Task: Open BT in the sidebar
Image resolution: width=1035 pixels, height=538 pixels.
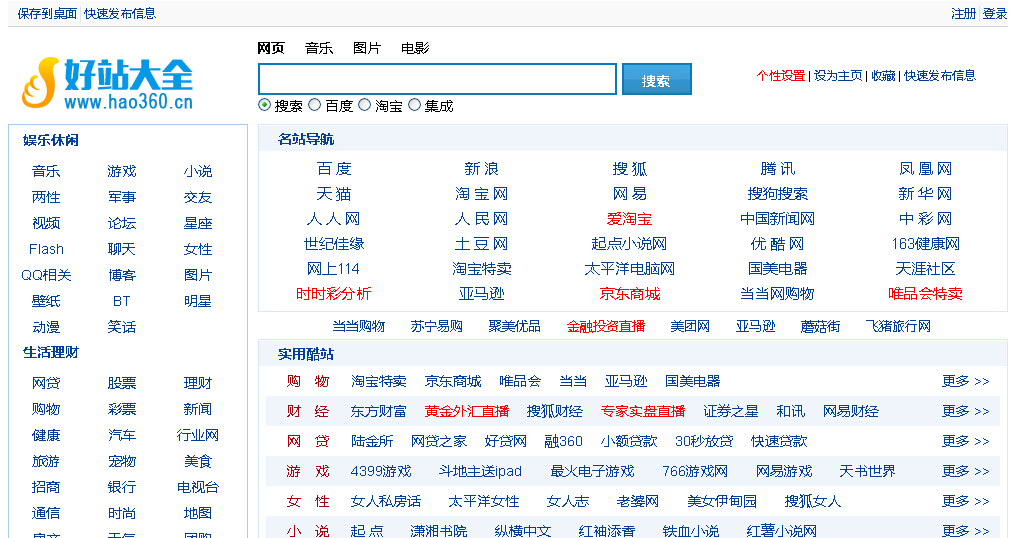Action: (121, 301)
